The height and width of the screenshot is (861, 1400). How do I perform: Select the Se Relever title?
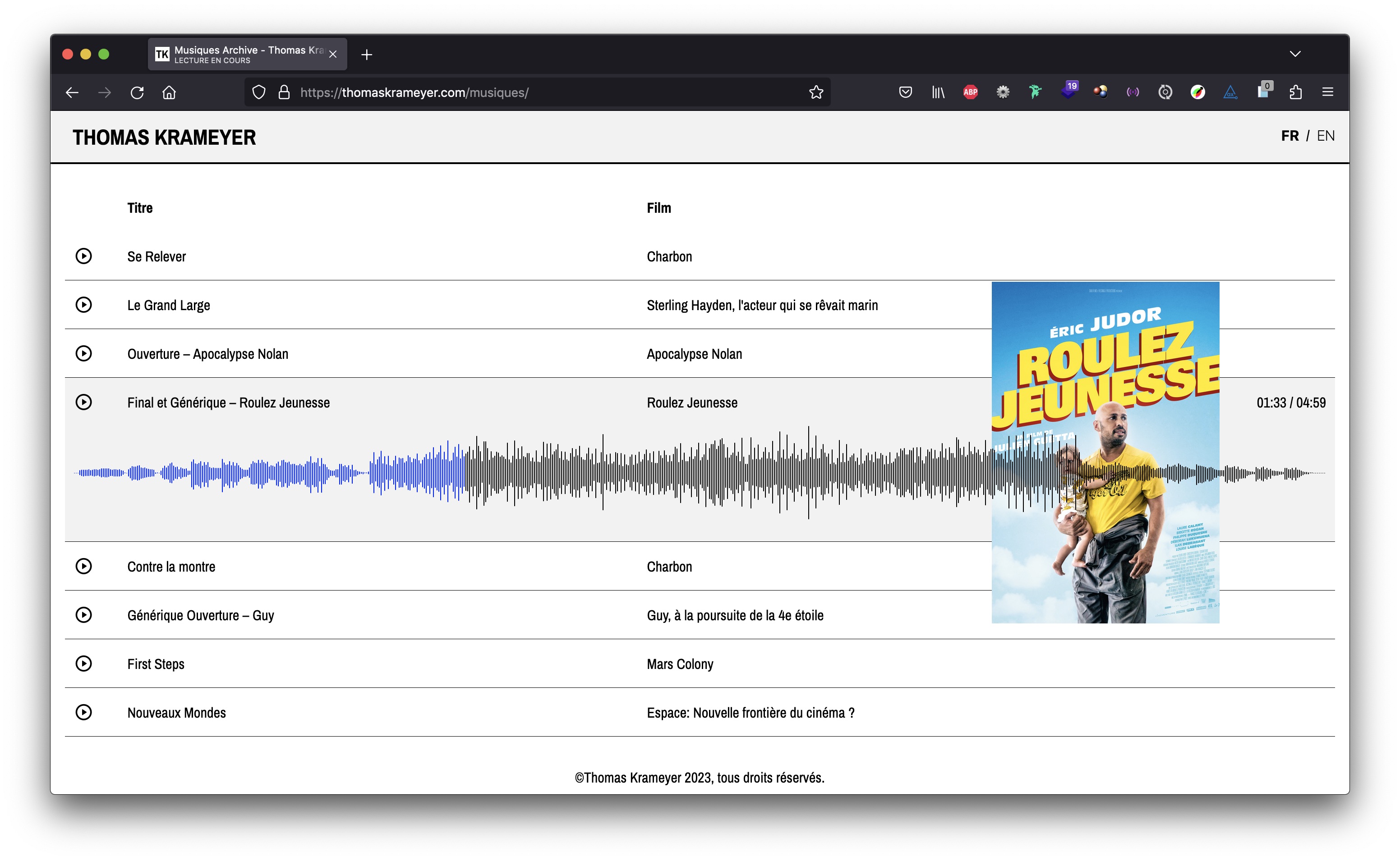(x=157, y=257)
